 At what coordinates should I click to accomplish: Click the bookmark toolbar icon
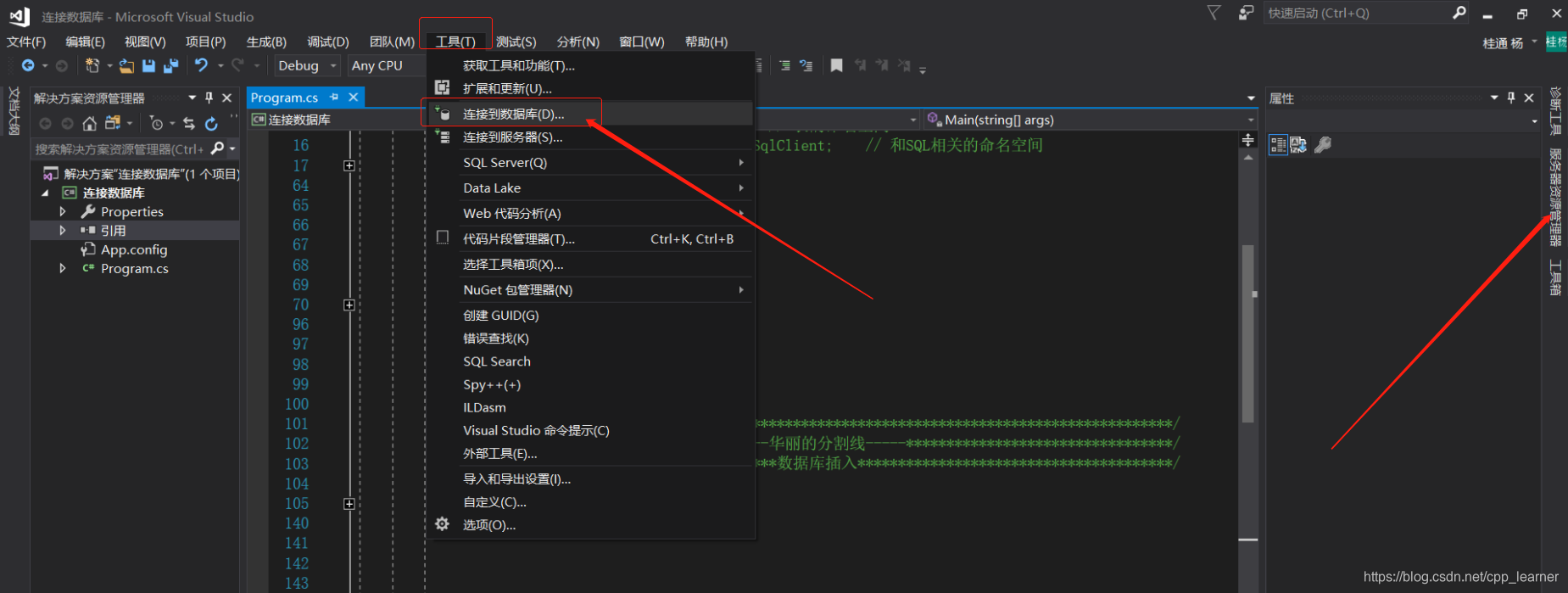[836, 65]
